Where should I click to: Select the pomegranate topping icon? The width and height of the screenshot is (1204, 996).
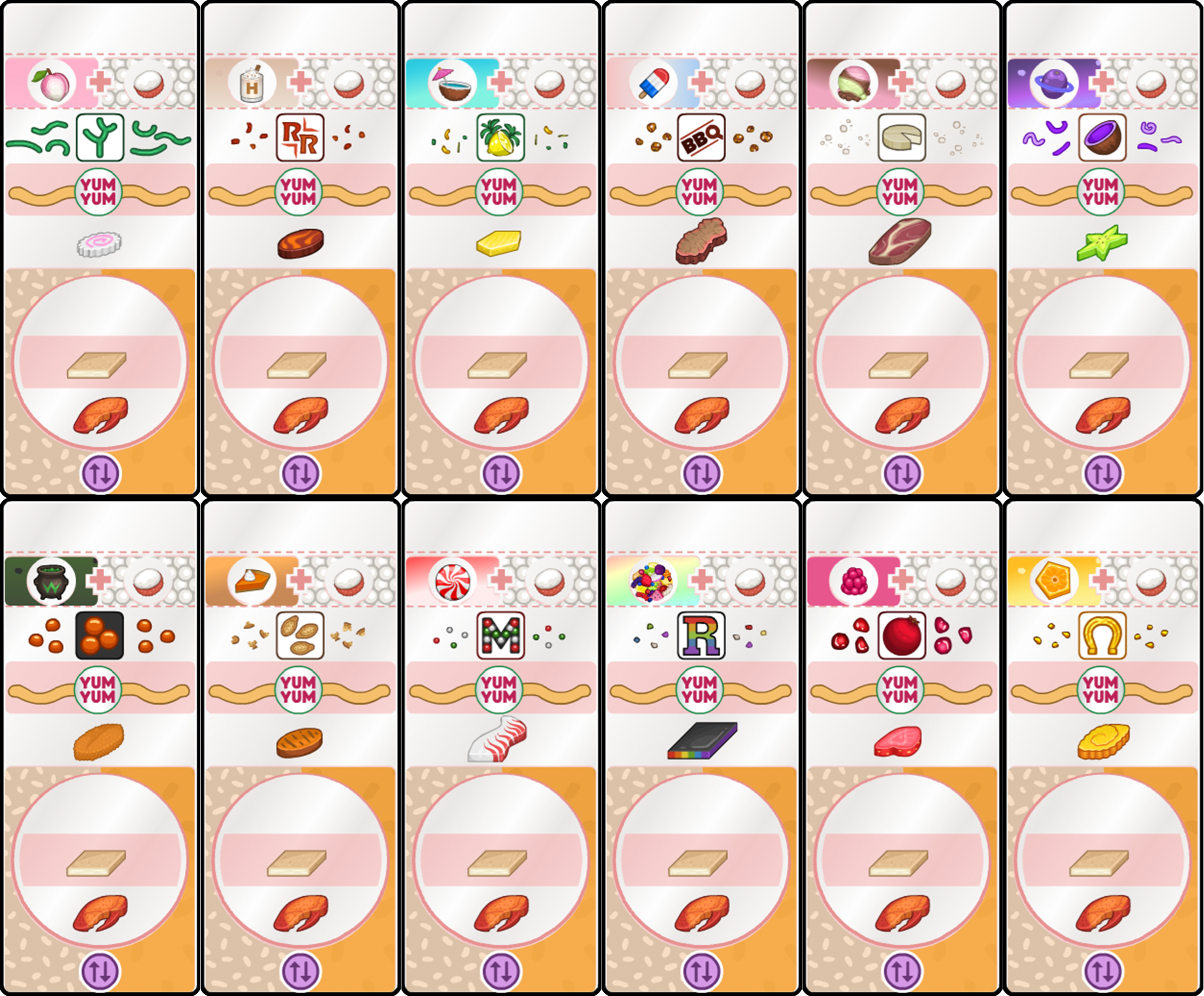tap(901, 635)
